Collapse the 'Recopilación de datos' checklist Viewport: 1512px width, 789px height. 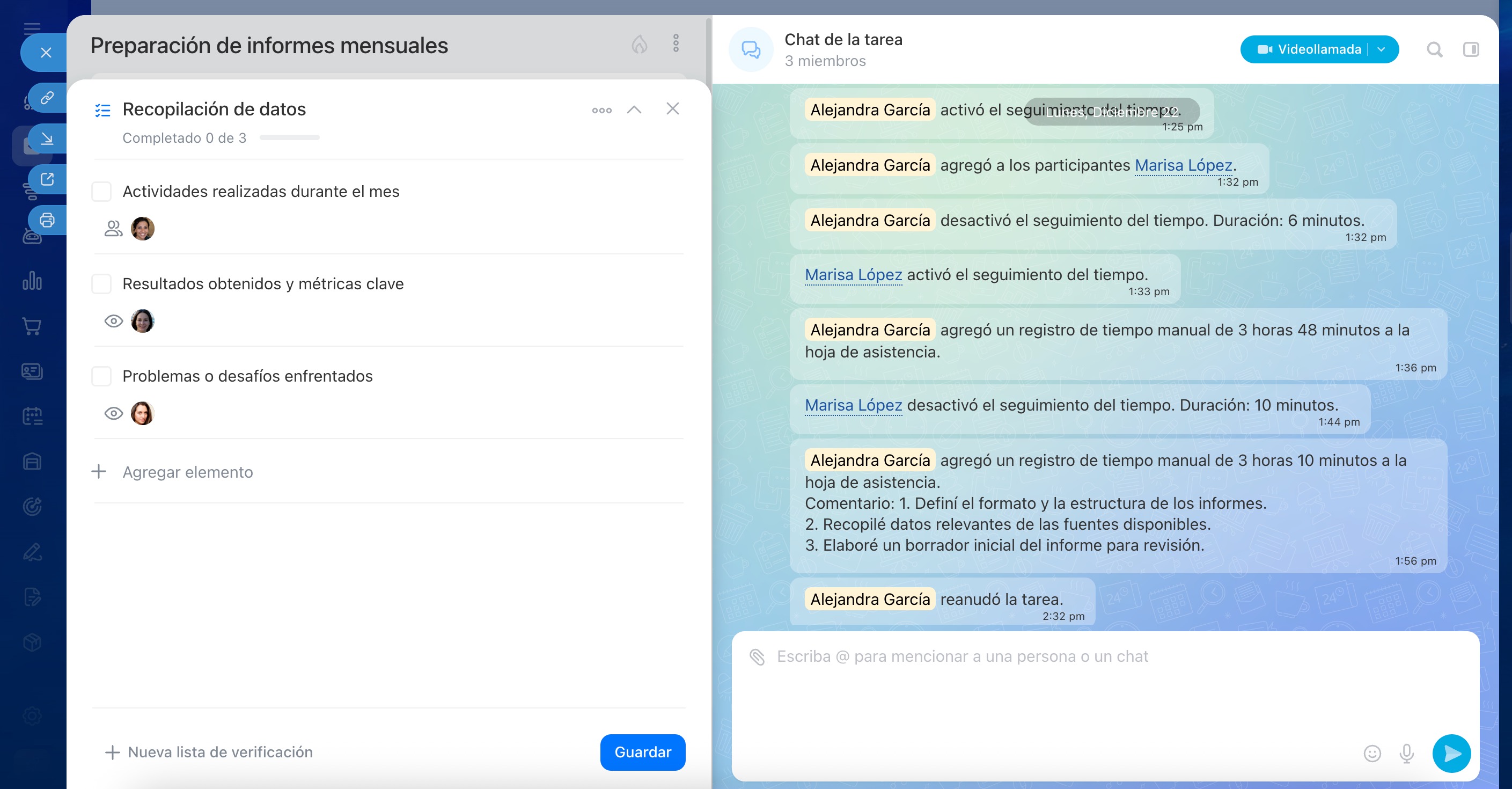pyautogui.click(x=633, y=109)
